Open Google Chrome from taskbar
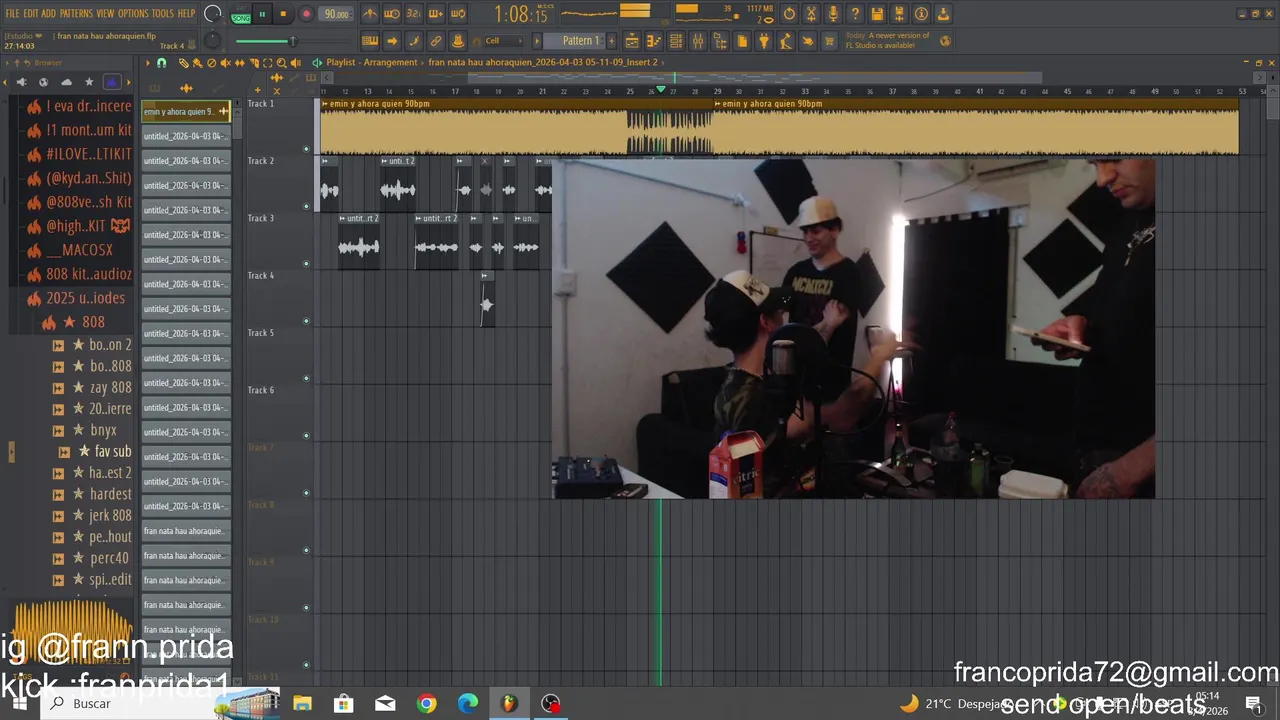The width and height of the screenshot is (1280, 720). point(427,704)
